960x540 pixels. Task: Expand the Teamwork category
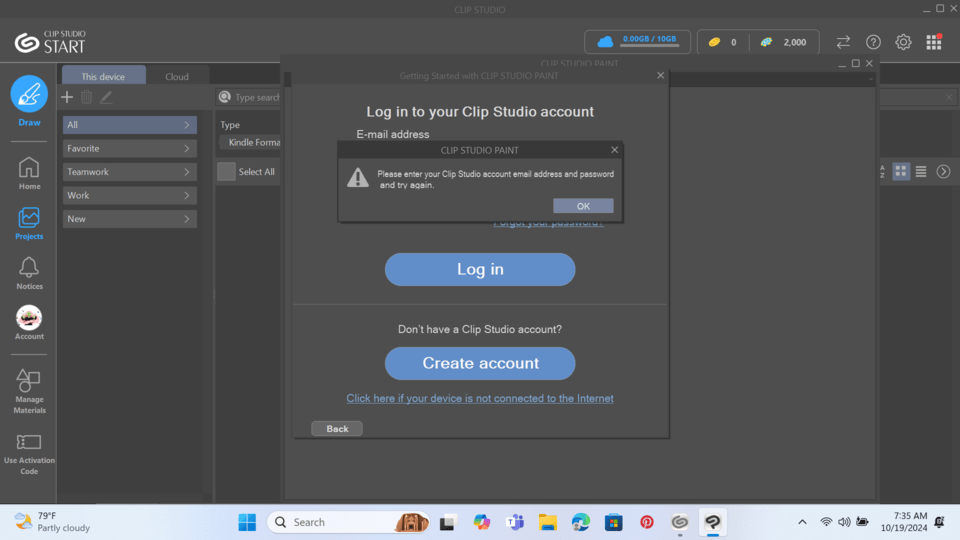click(129, 171)
